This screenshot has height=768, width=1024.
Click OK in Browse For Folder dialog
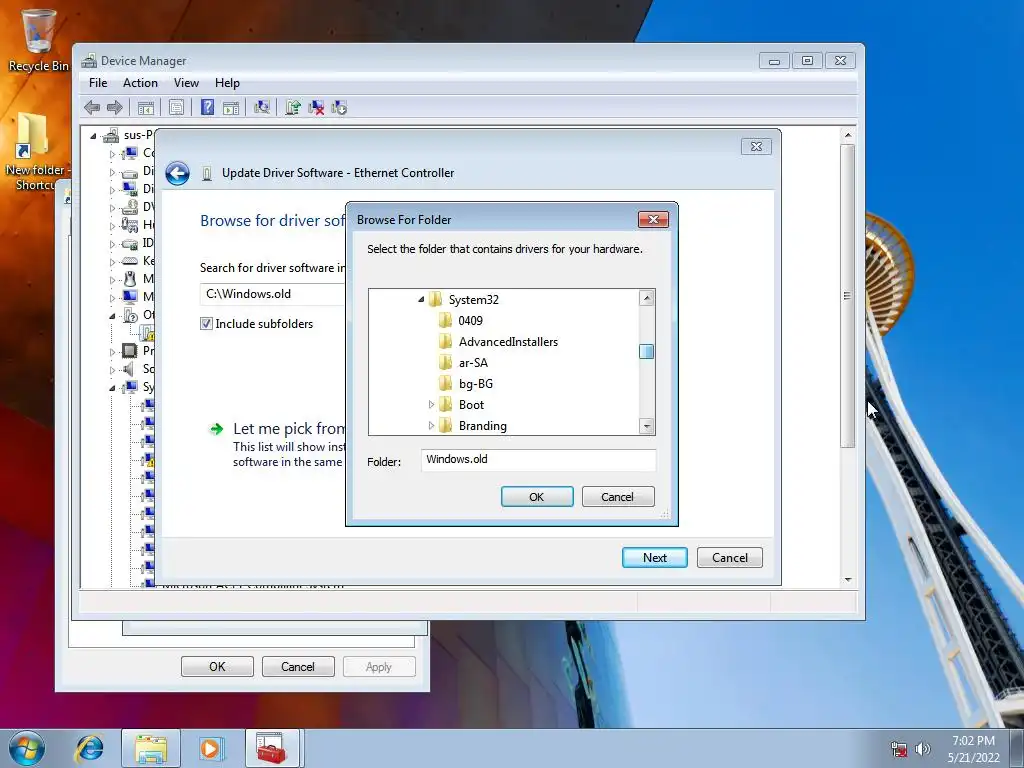[x=537, y=497]
